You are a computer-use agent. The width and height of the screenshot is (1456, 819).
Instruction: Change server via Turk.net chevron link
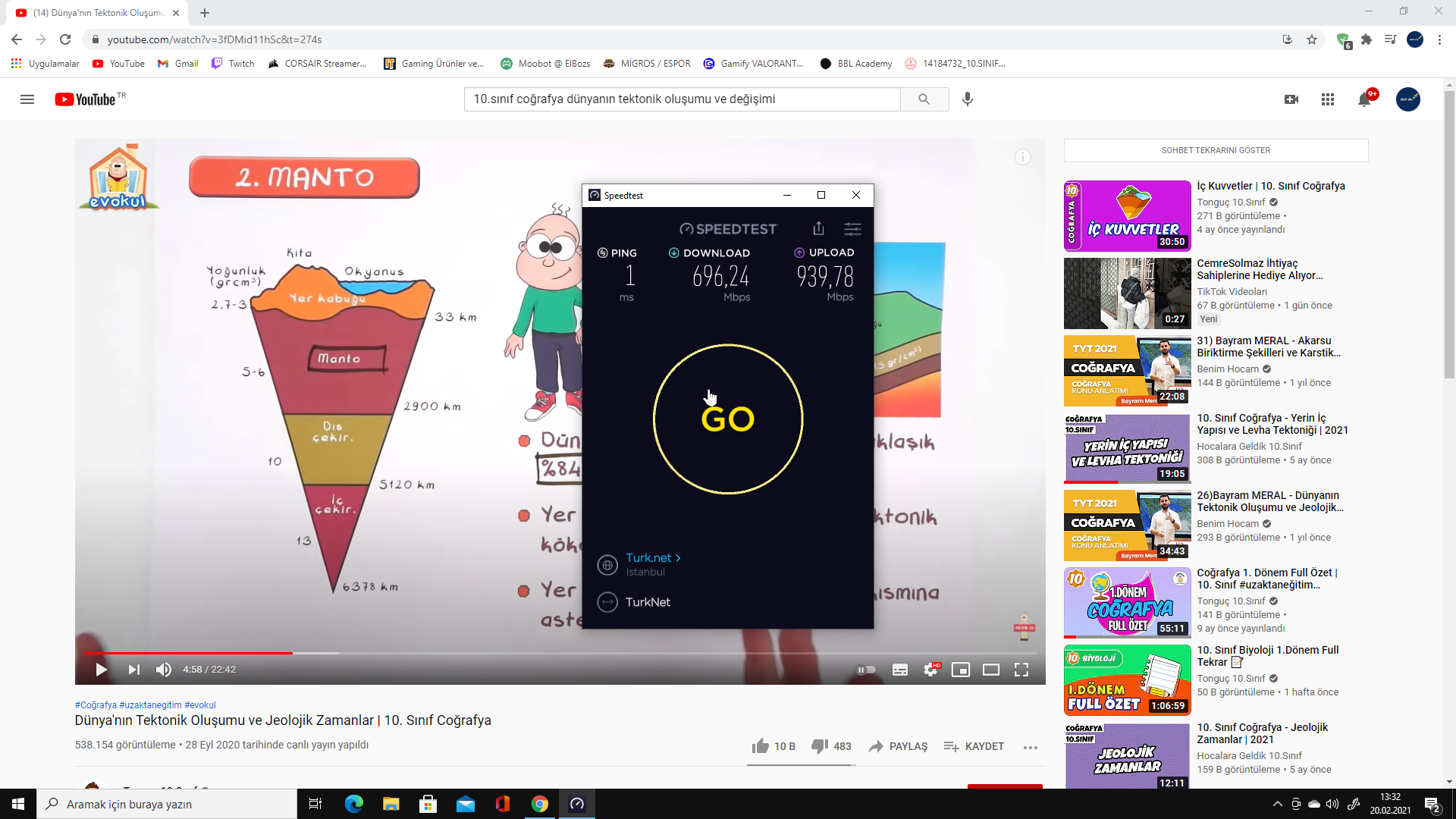point(653,557)
